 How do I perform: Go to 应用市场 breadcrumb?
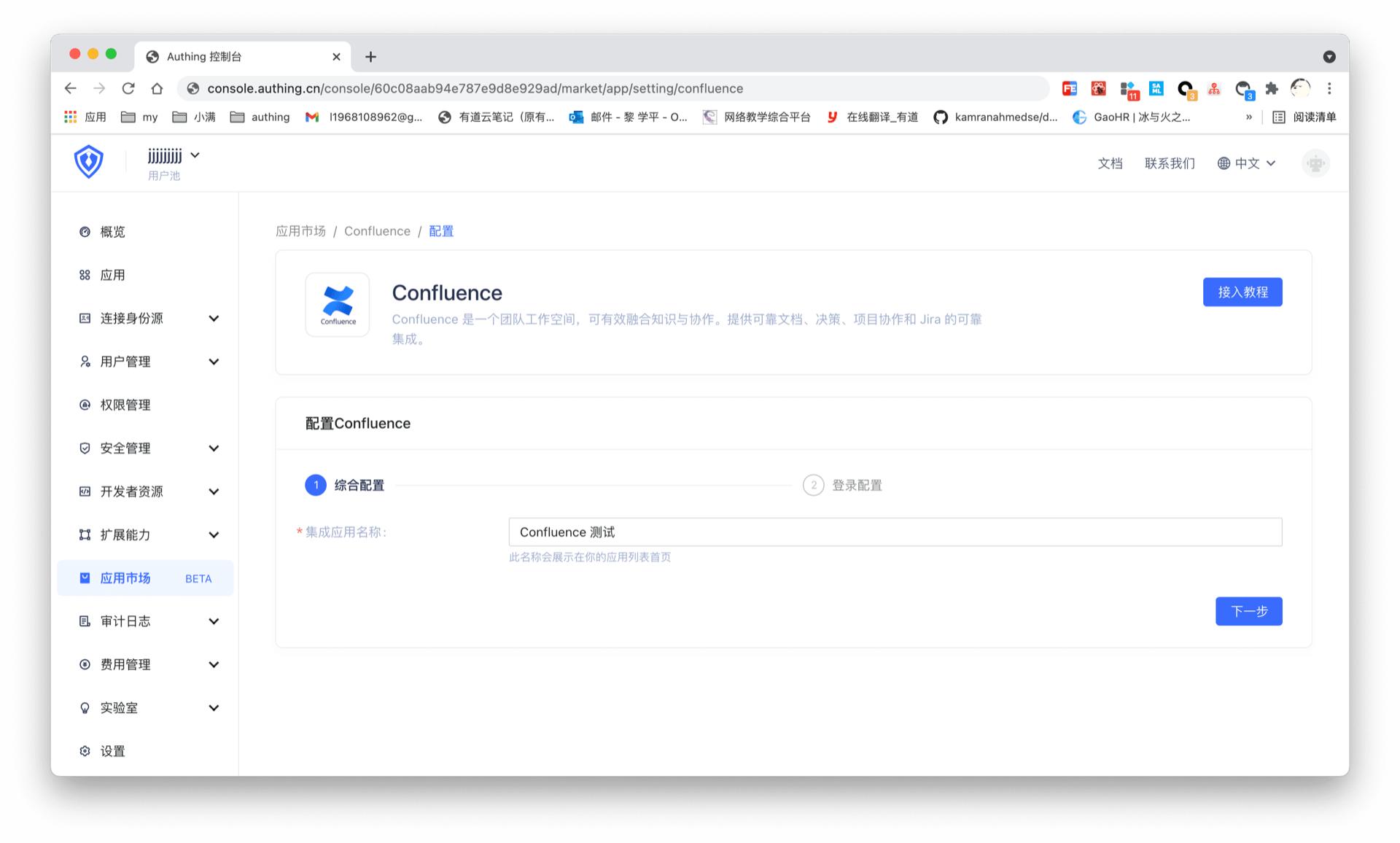300,231
